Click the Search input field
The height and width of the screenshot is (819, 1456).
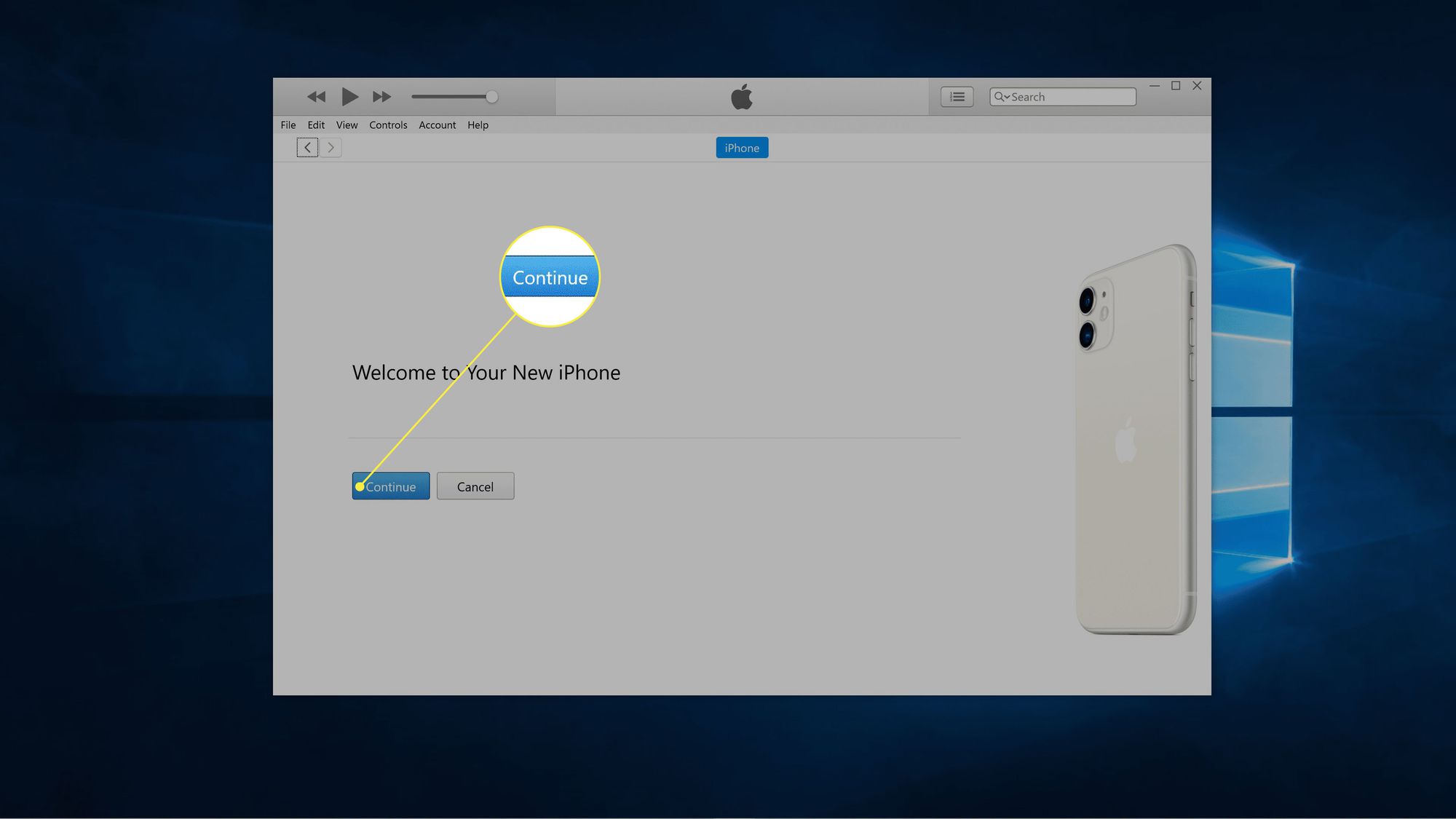[x=1062, y=97]
